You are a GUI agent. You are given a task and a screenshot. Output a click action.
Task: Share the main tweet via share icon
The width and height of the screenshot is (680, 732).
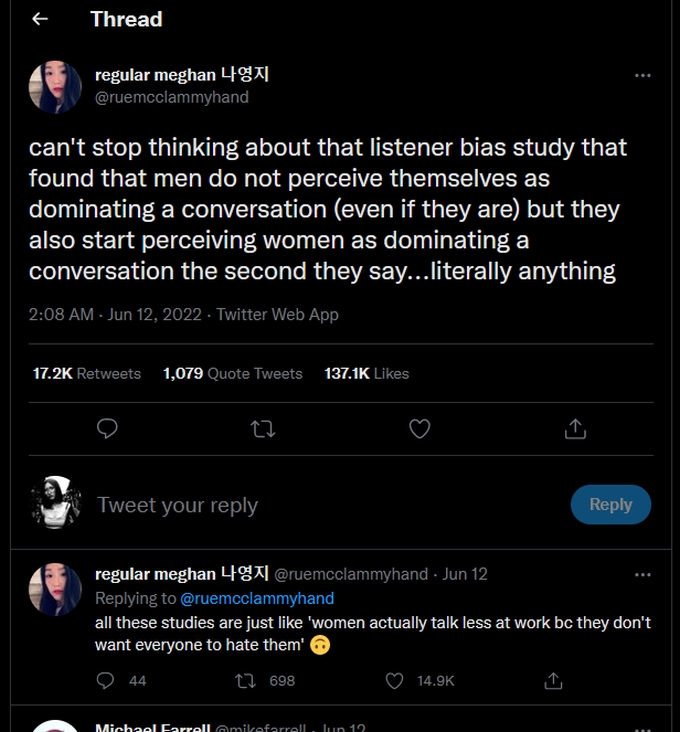pyautogui.click(x=575, y=429)
